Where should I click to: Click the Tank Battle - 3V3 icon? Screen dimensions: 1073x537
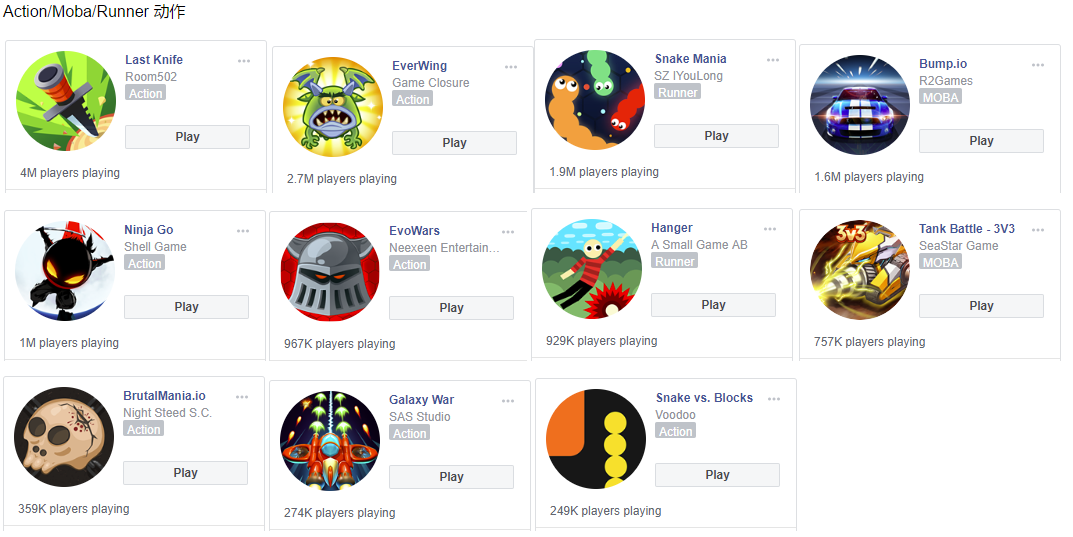pyautogui.click(x=860, y=270)
